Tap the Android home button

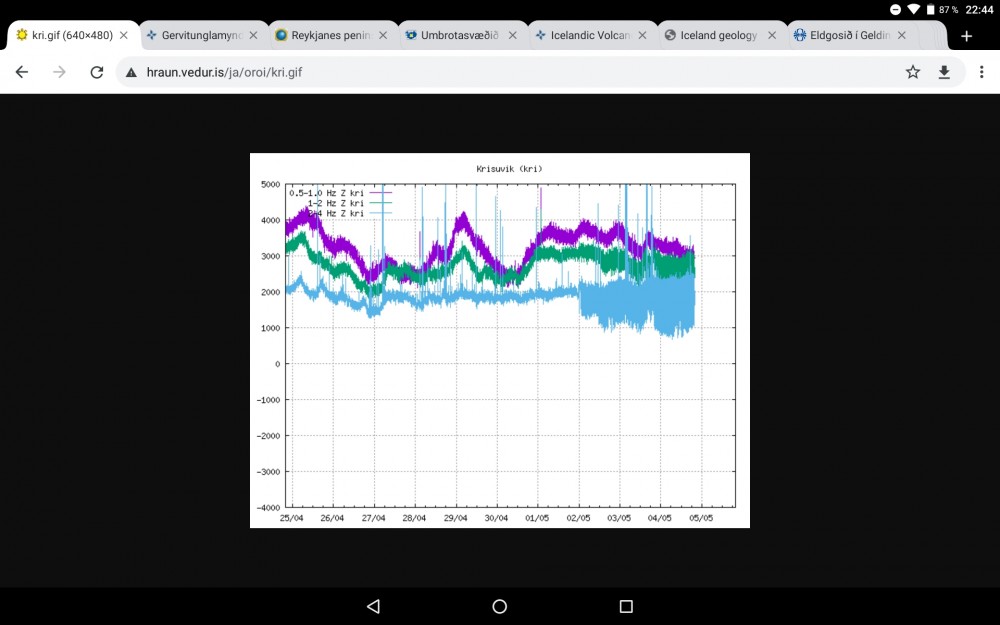pos(499,606)
